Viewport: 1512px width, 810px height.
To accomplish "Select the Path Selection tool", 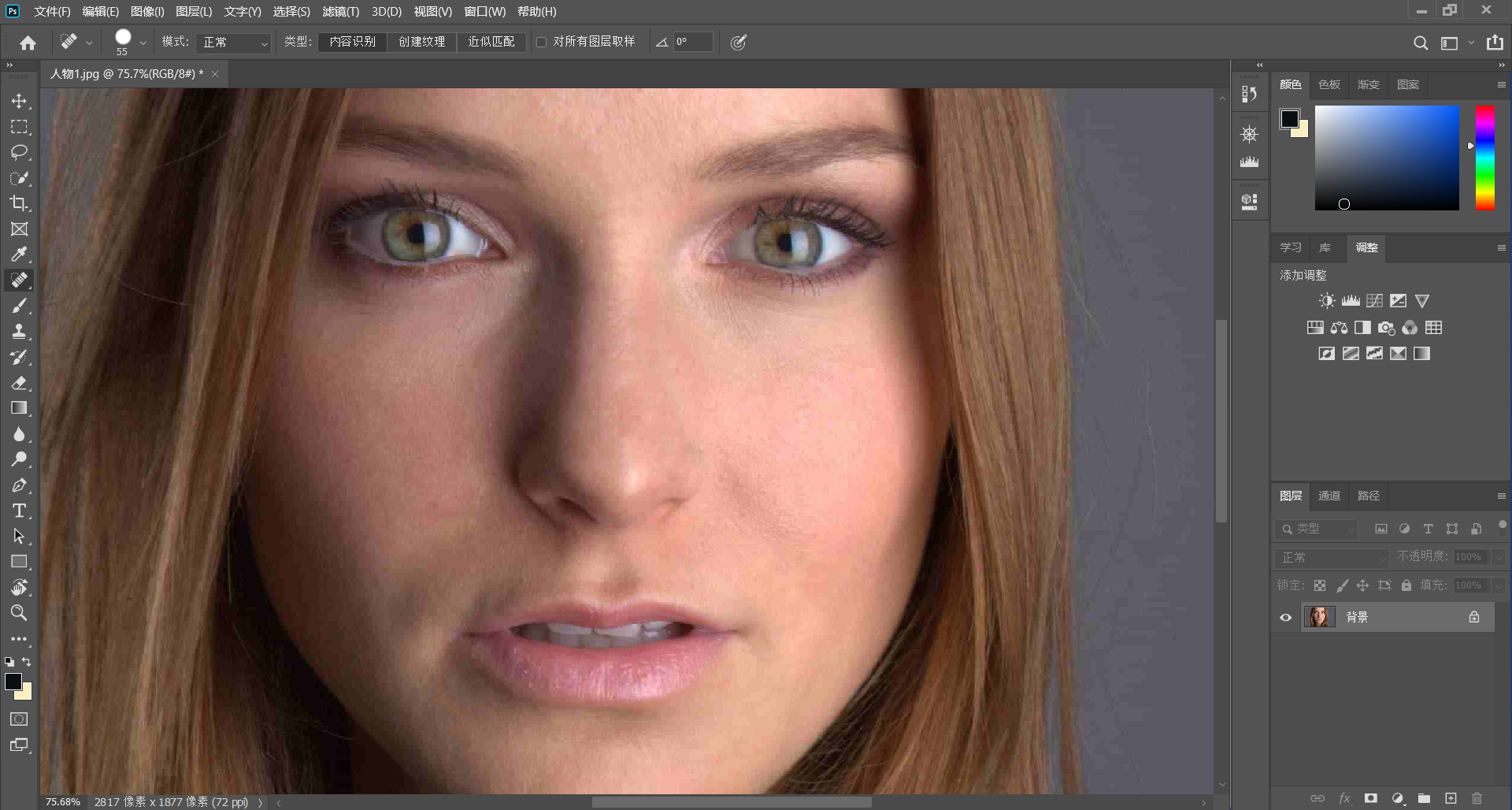I will click(x=19, y=537).
